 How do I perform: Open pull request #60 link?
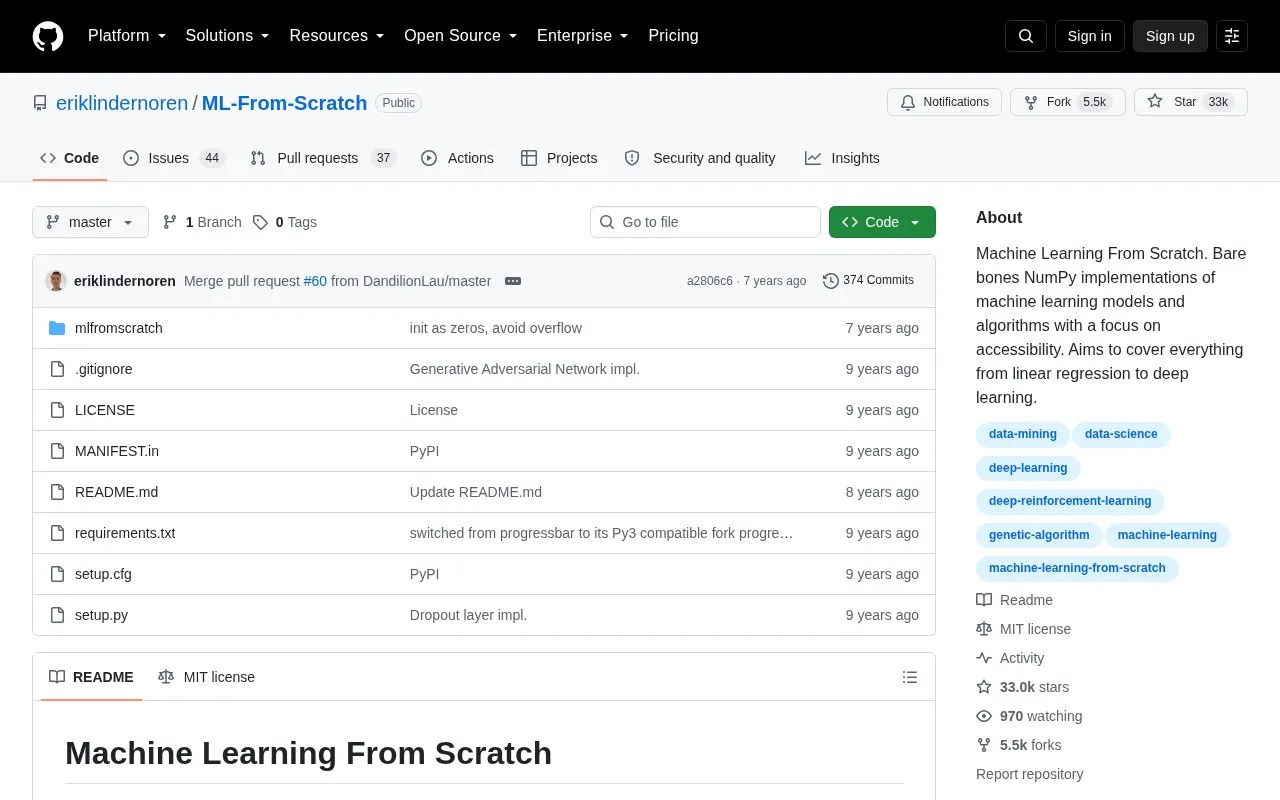[315, 281]
